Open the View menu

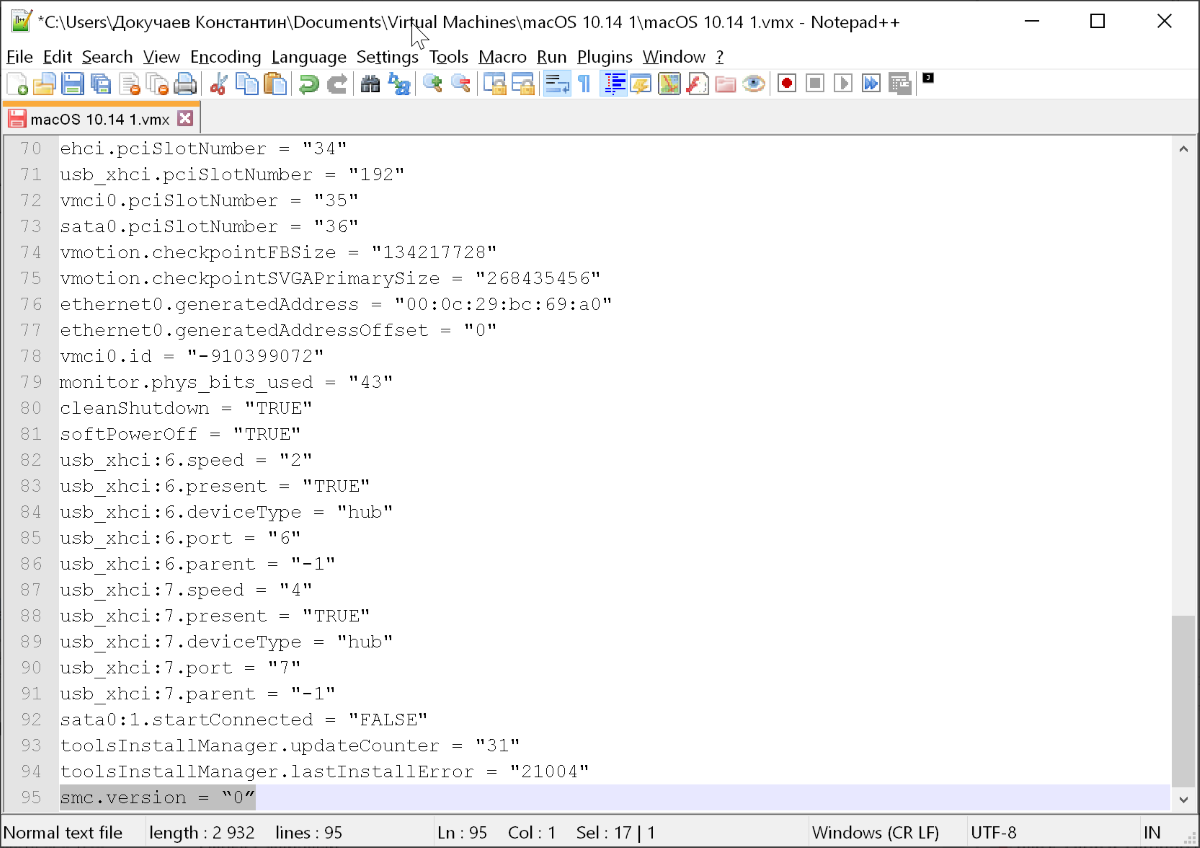pos(161,57)
